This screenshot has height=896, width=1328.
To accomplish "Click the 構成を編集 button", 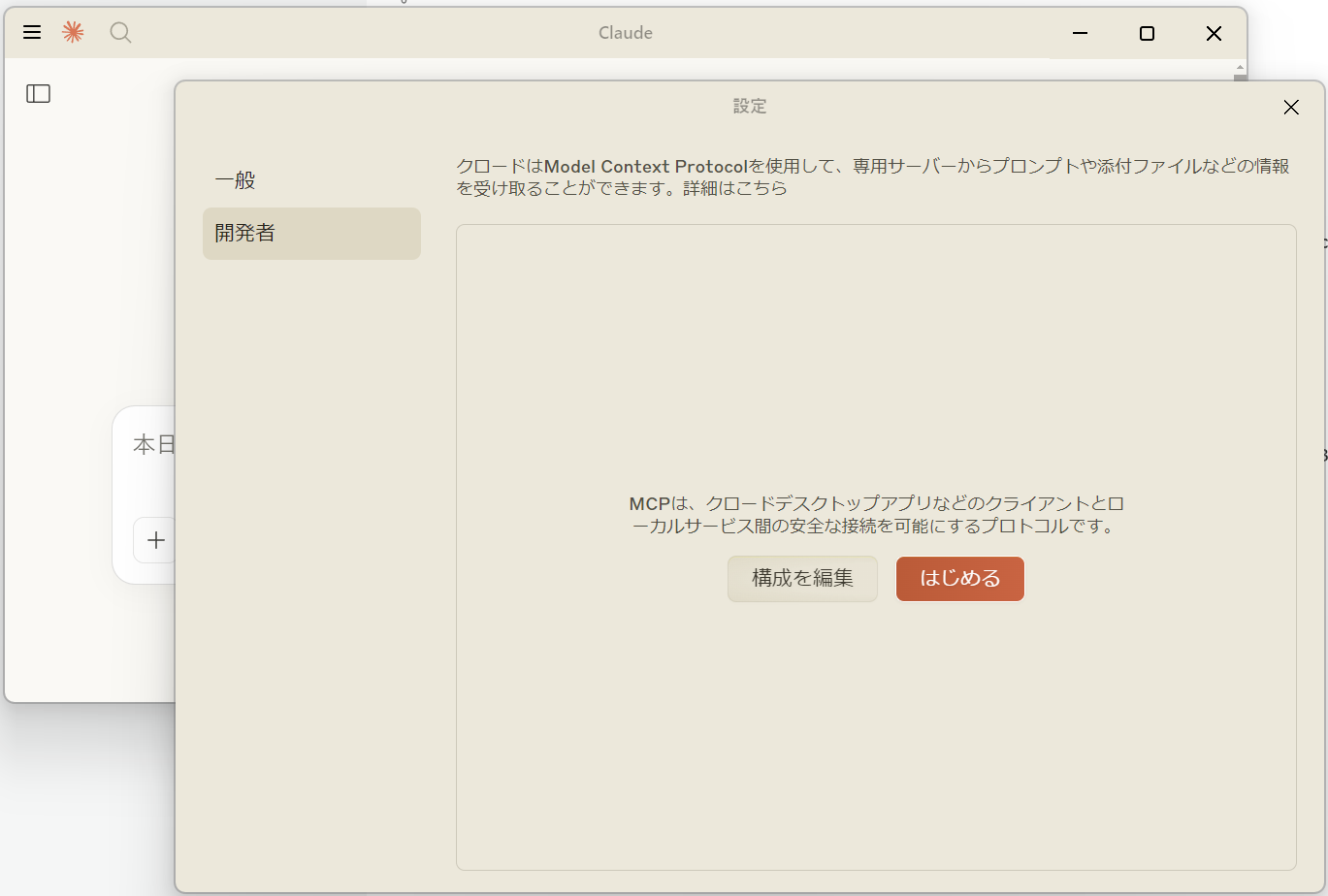I will [802, 579].
